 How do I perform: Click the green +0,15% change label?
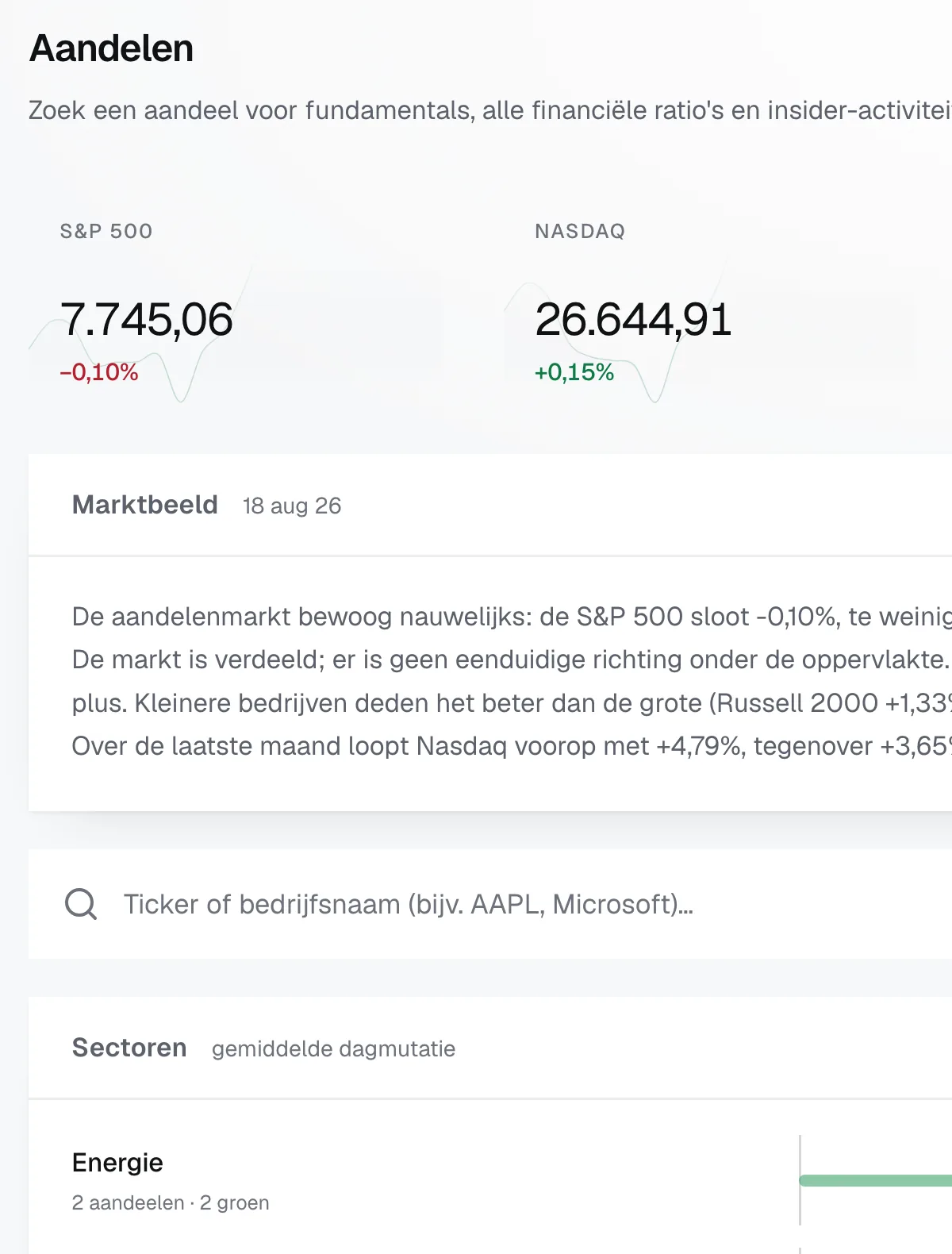[x=574, y=372]
